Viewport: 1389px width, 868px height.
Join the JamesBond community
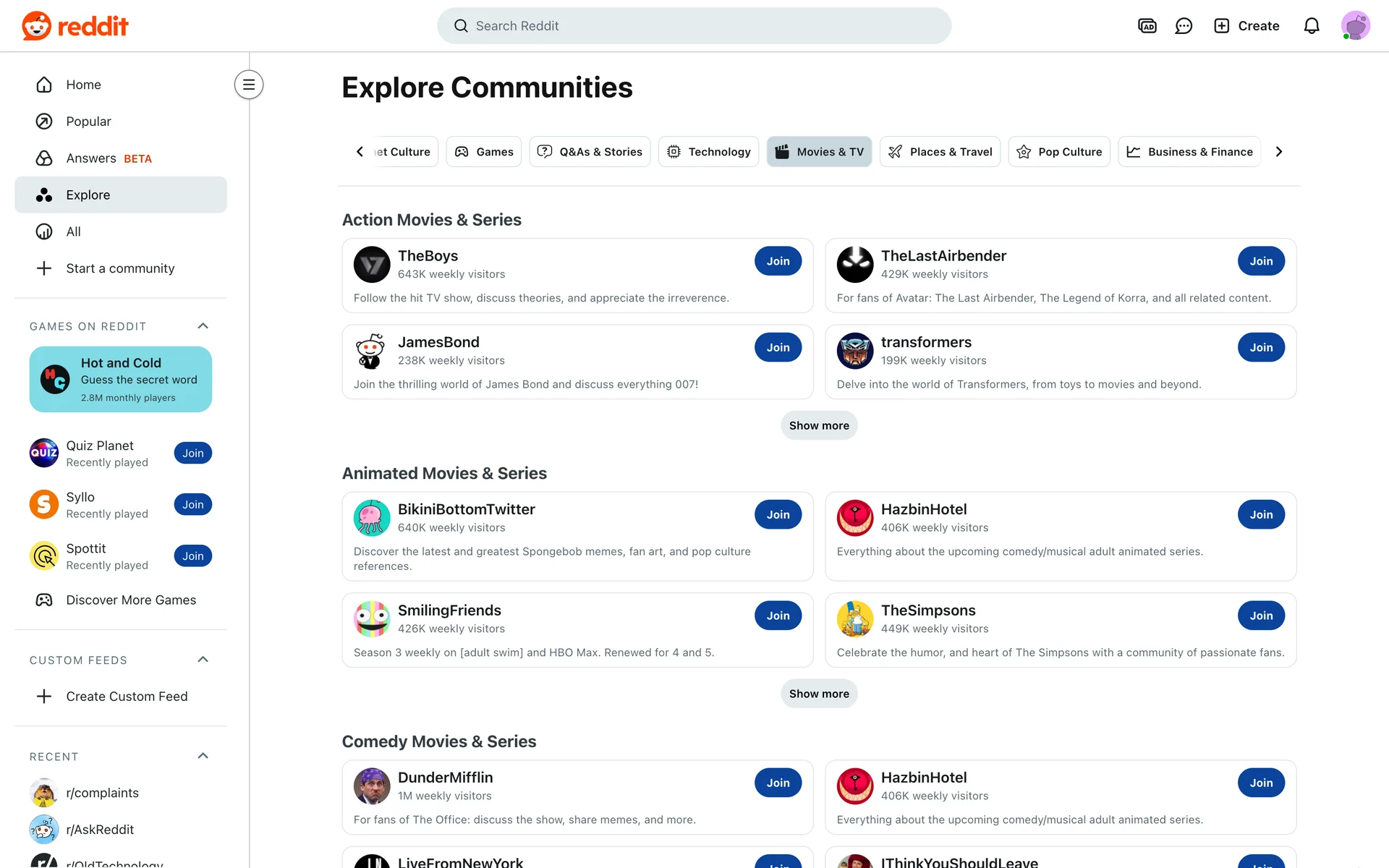pos(778,347)
